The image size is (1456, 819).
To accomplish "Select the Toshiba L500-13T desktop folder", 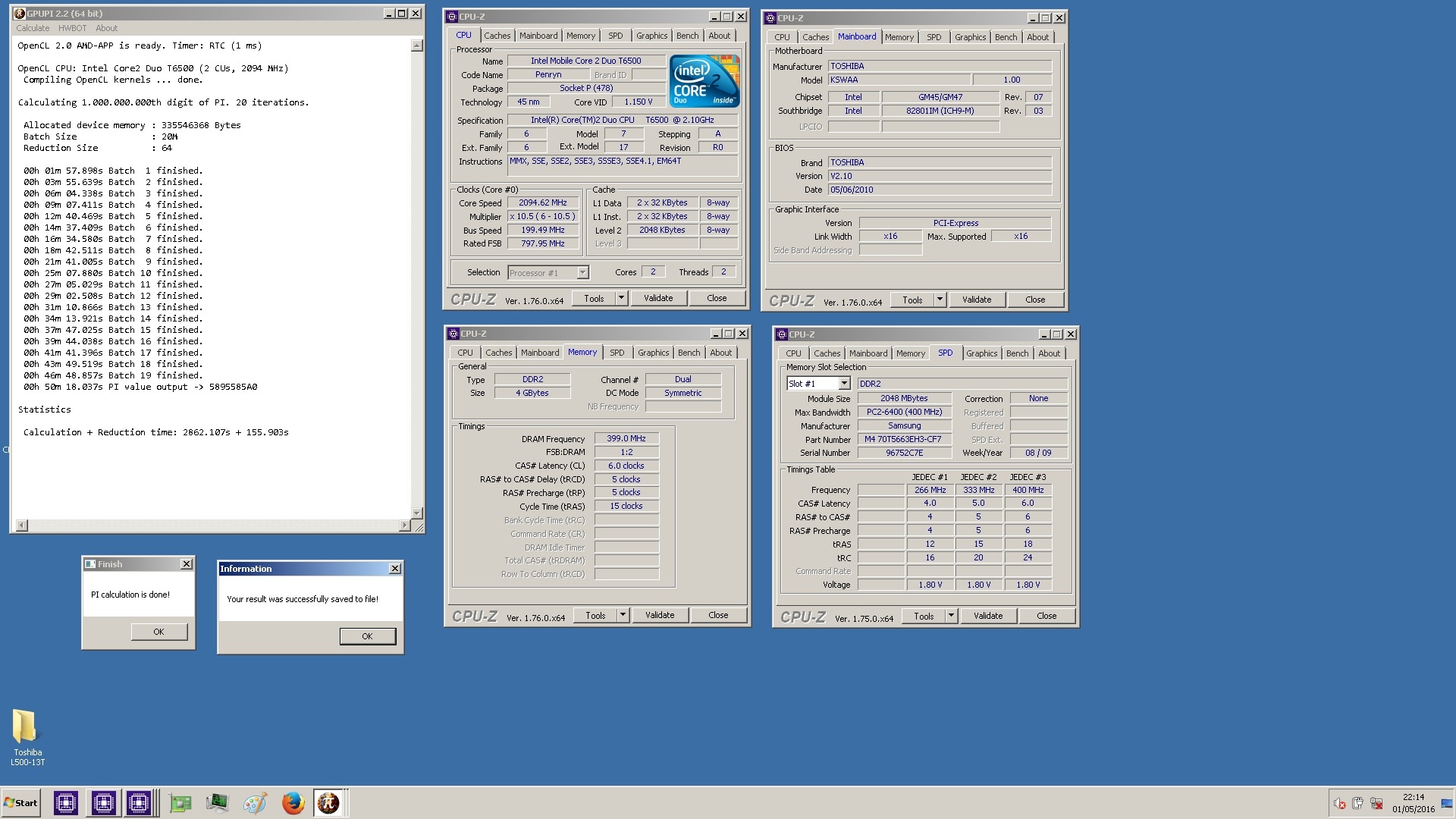I will 27,737.
